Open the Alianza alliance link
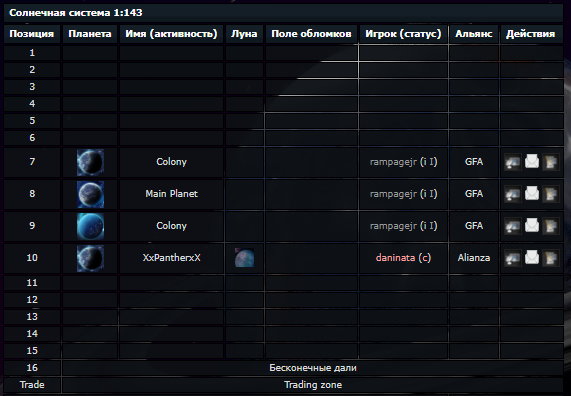The height and width of the screenshot is (396, 571). [474, 258]
